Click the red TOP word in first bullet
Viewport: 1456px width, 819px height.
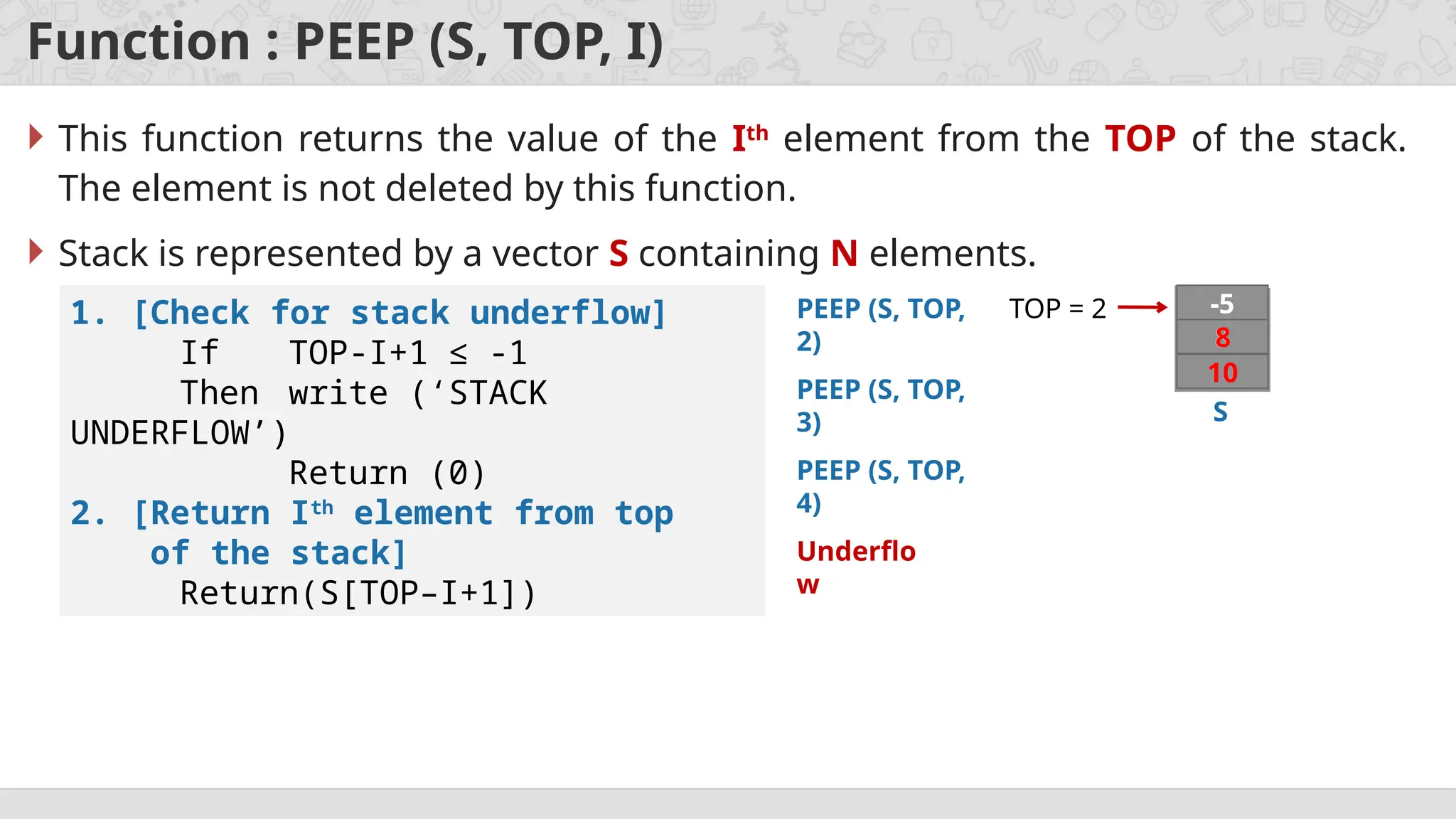coord(1140,138)
